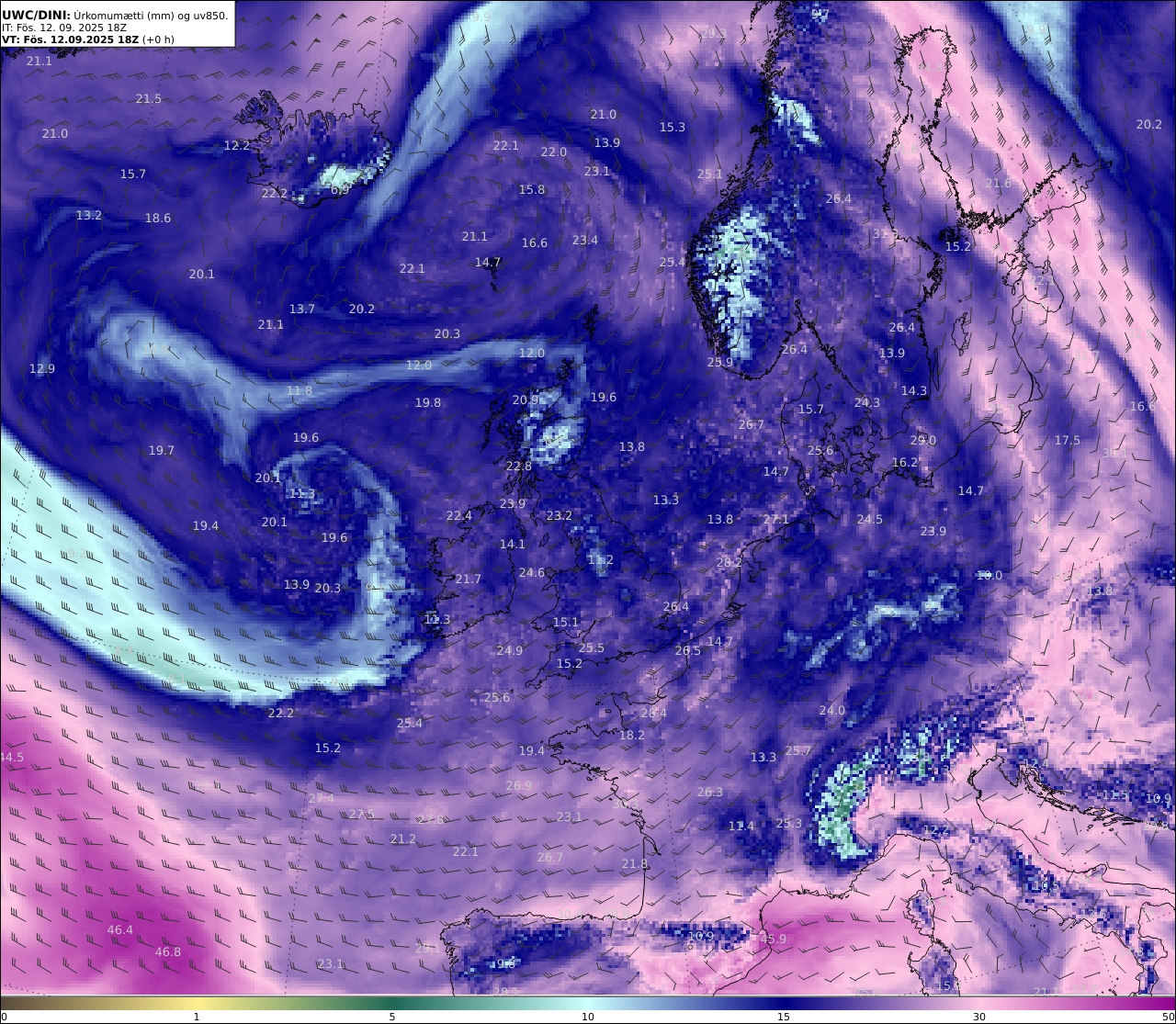
Task: Click the map value '21.2'
Action: pos(403,838)
